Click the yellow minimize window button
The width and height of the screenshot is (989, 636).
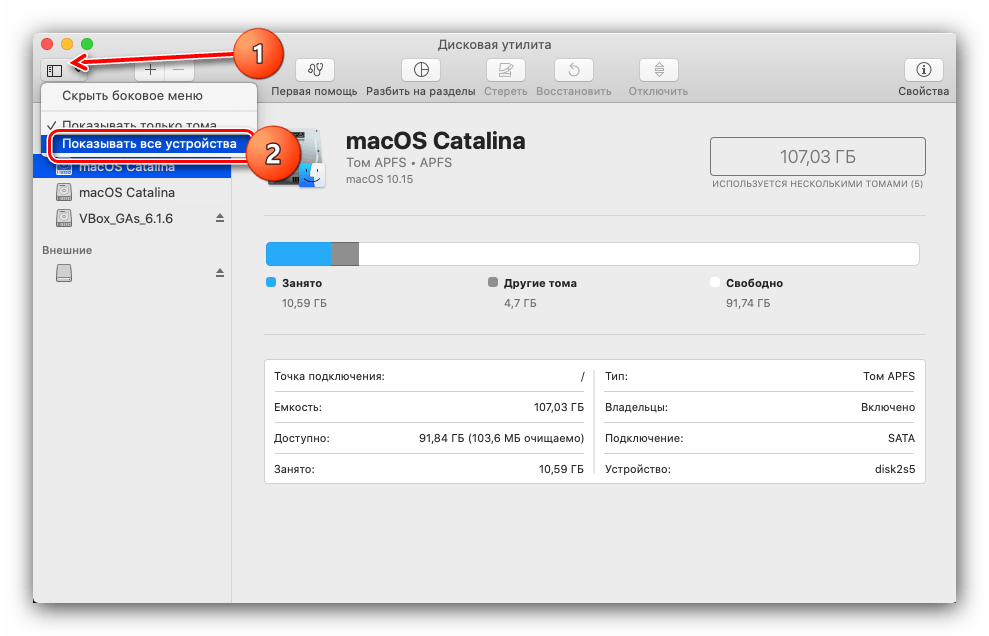tap(67, 44)
